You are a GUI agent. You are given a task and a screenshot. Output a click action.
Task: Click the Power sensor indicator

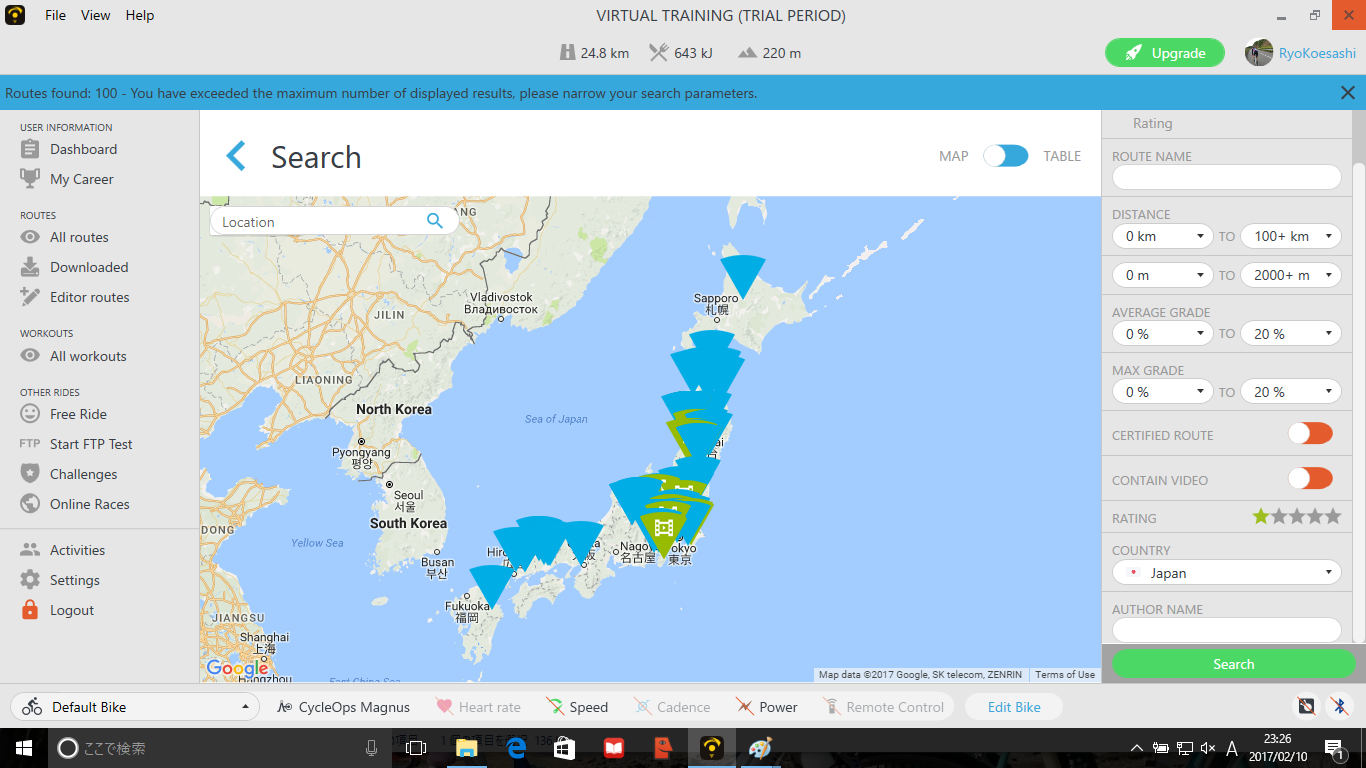point(766,707)
